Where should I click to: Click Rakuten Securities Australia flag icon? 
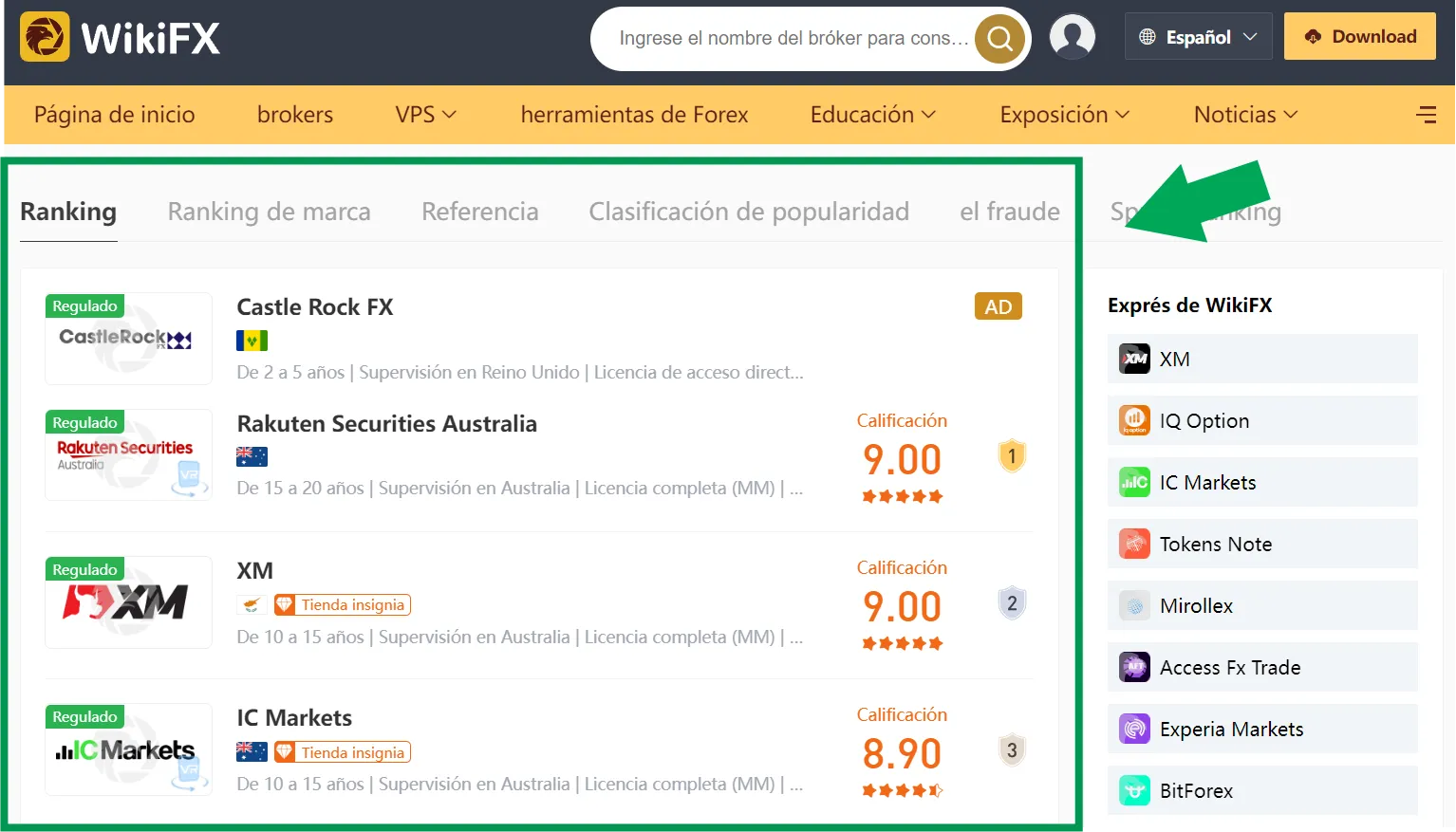(252, 456)
